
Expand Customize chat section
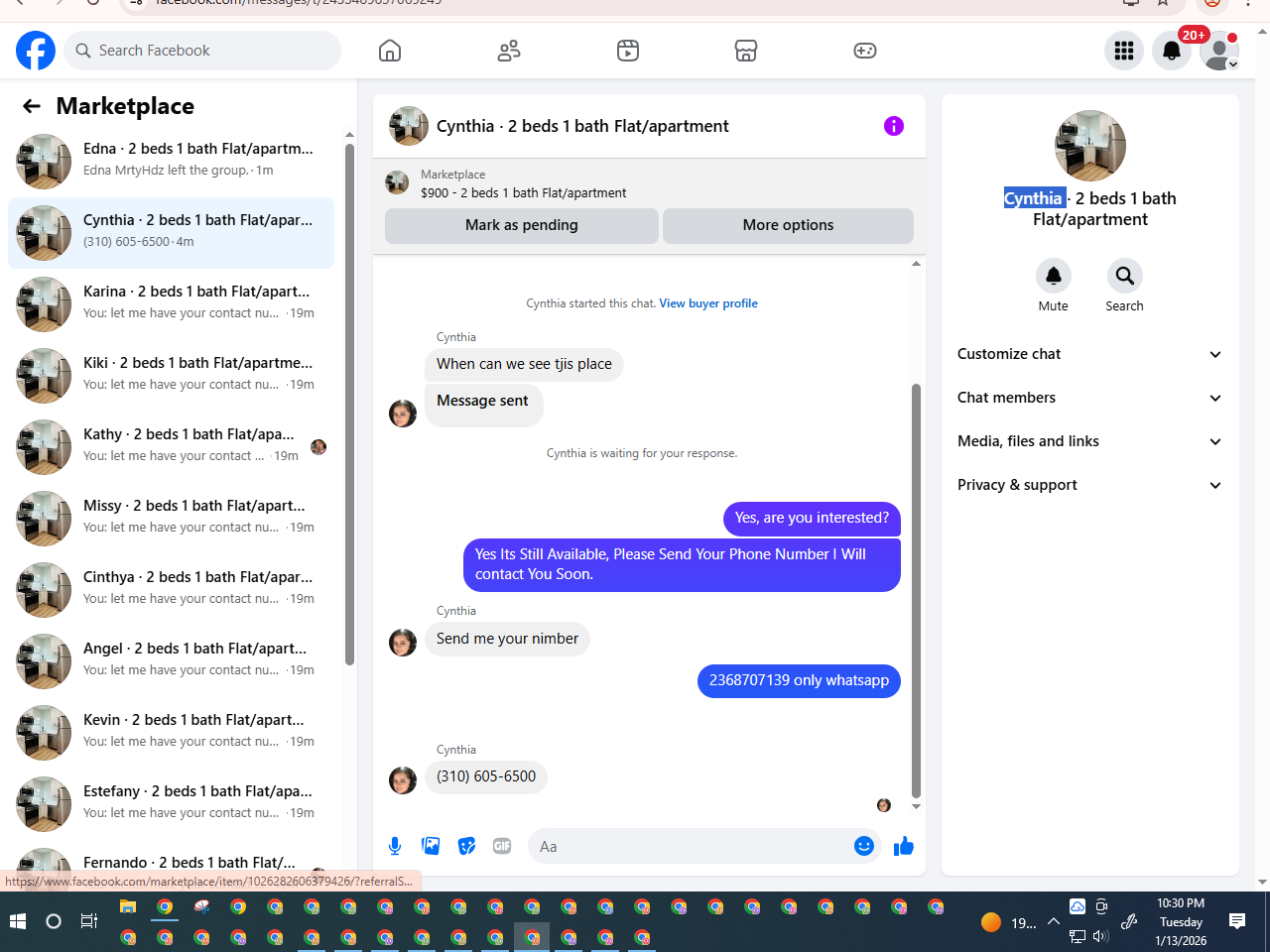[x=1090, y=354]
